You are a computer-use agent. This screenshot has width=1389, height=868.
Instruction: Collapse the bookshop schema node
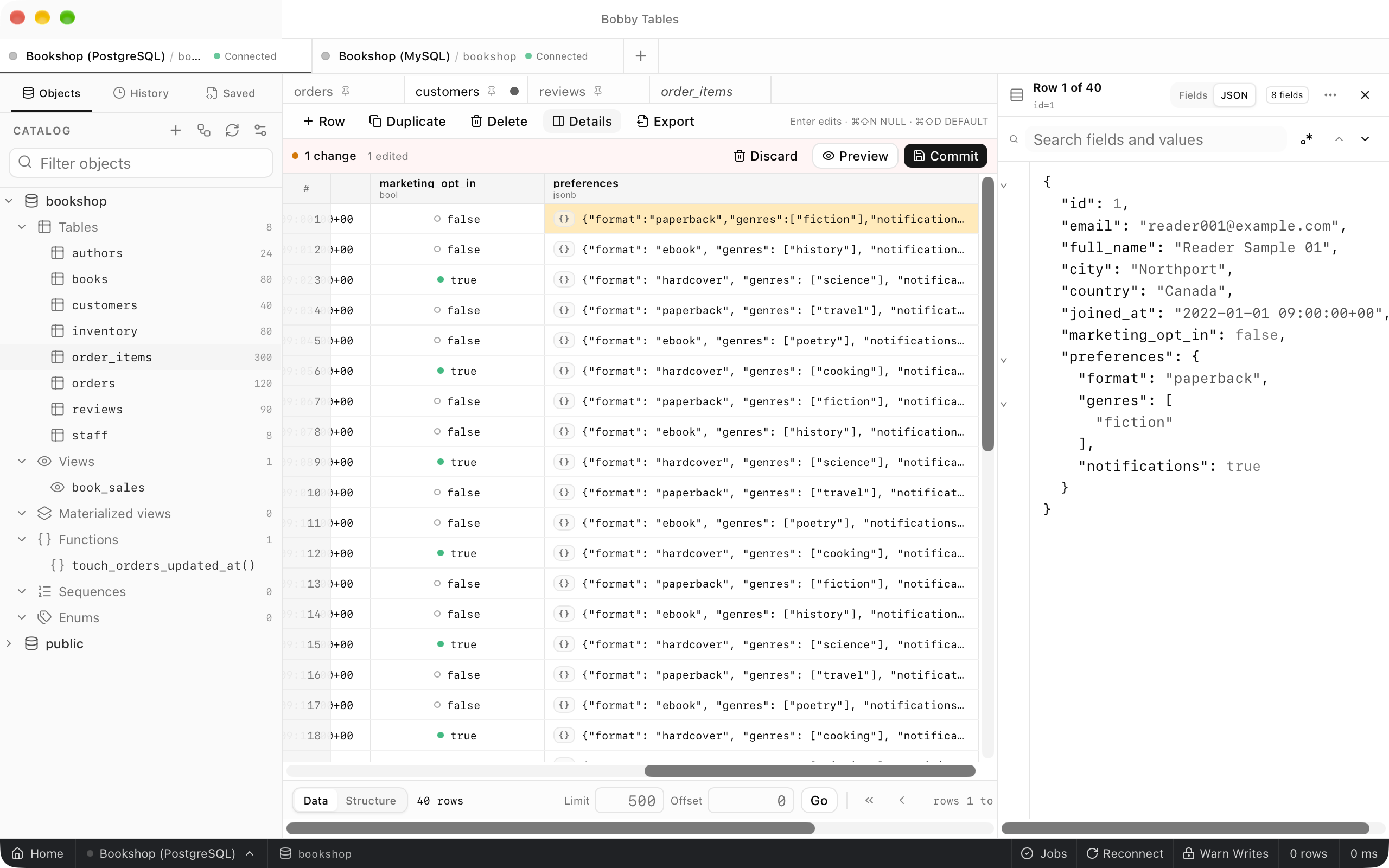click(9, 201)
